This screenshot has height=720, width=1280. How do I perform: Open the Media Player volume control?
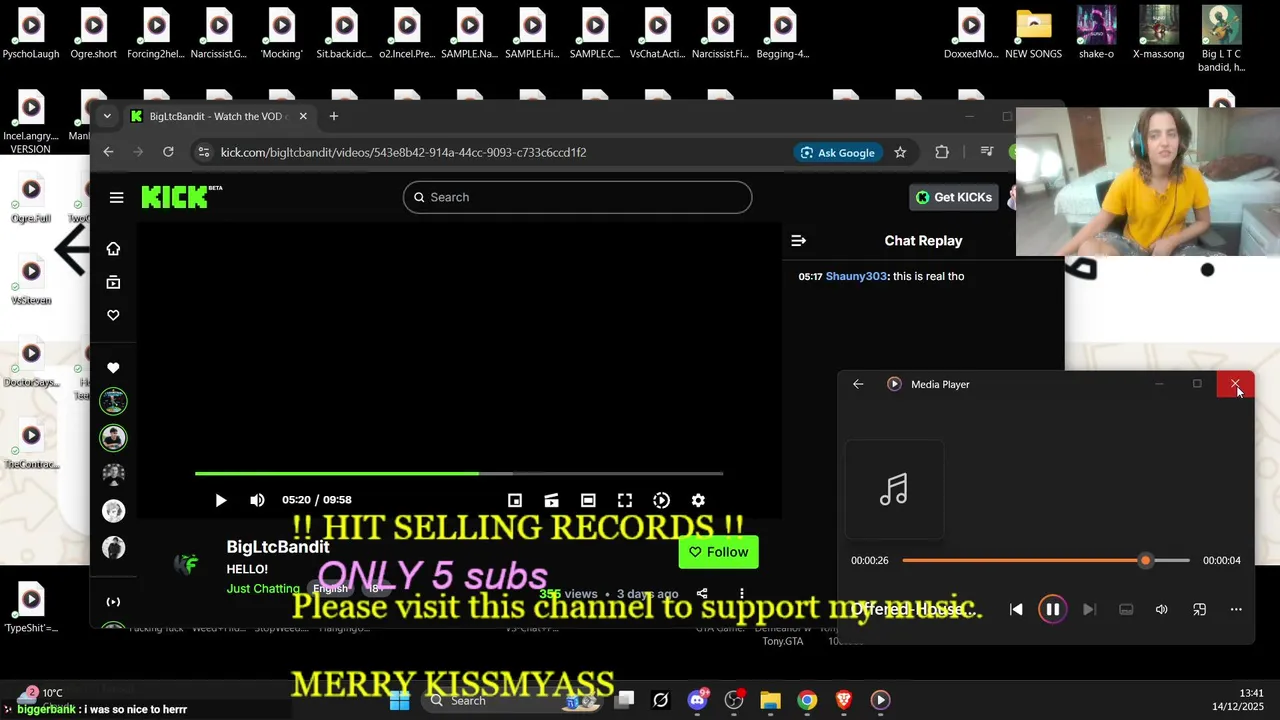coord(1161,609)
